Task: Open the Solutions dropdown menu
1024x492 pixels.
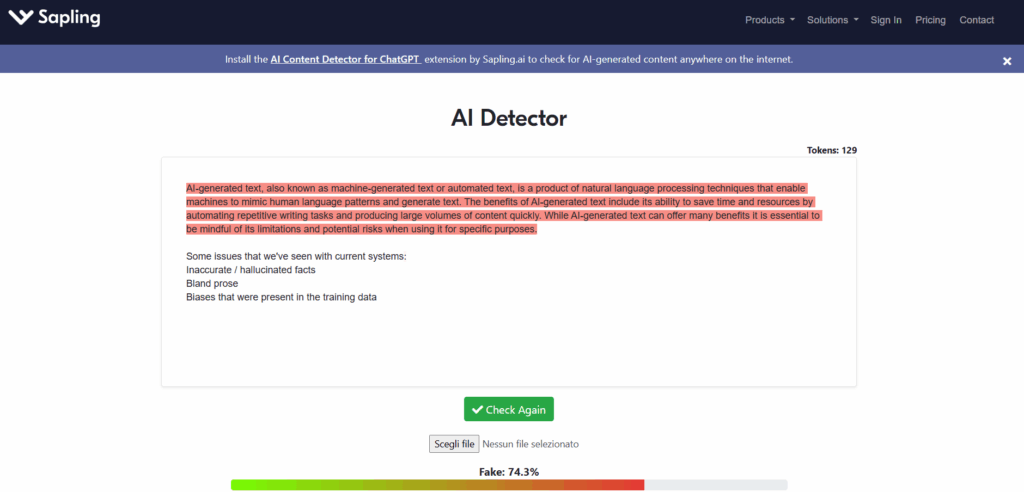Action: [x=832, y=20]
